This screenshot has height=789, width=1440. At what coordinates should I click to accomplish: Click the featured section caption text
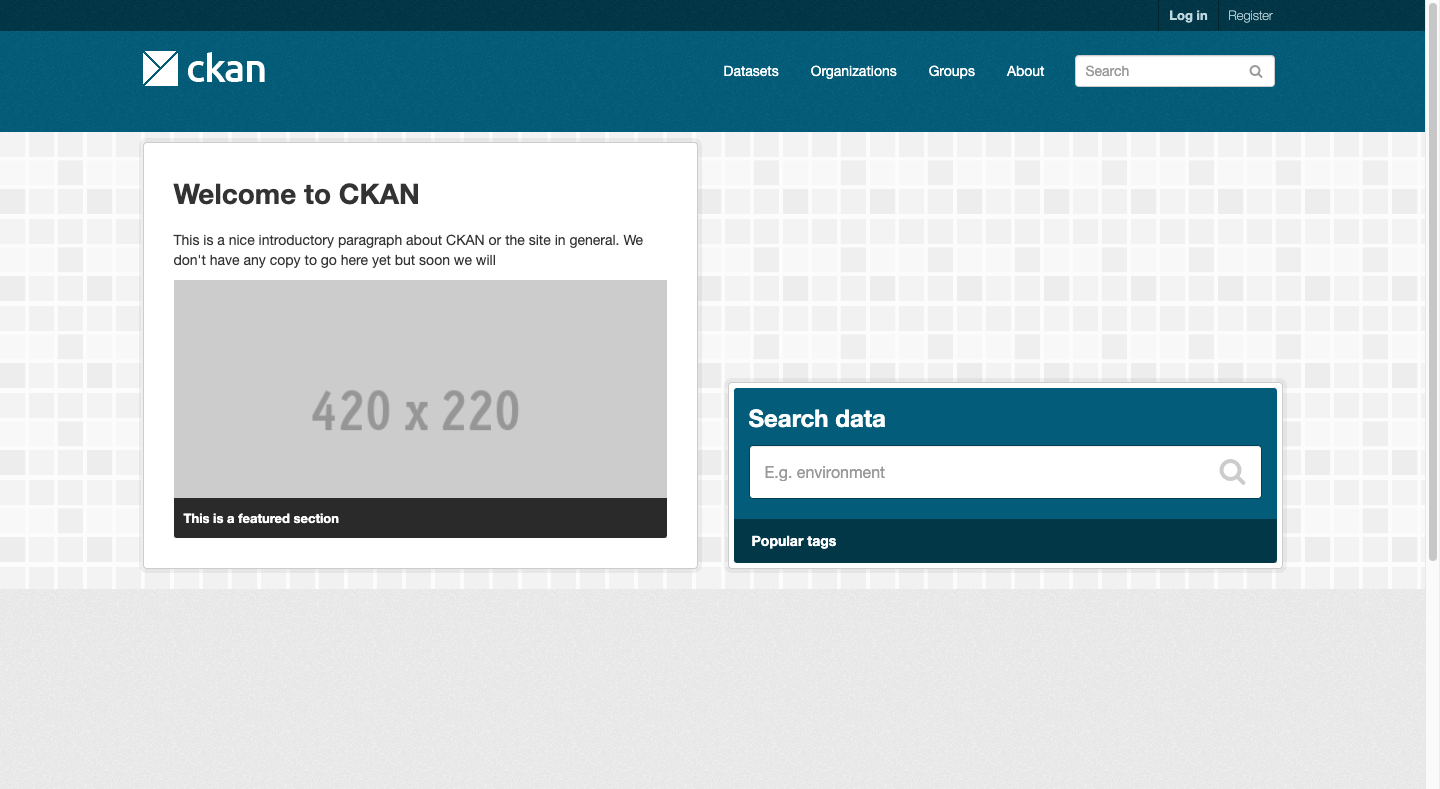pyautogui.click(x=260, y=518)
